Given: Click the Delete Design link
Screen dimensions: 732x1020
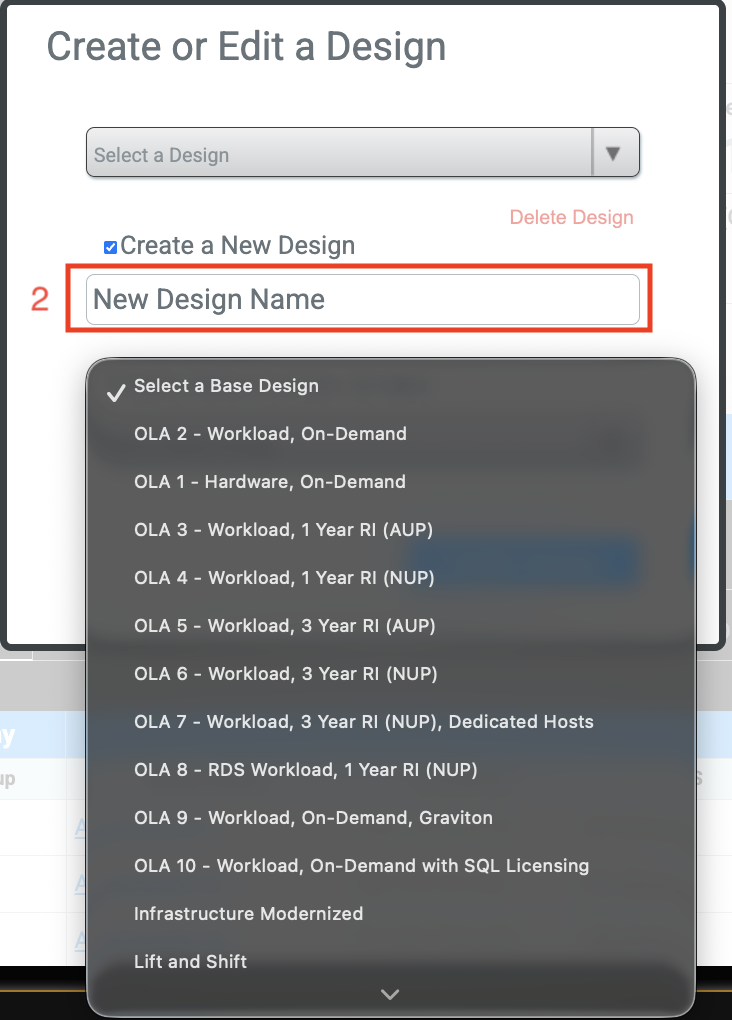Looking at the screenshot, I should coord(571,217).
